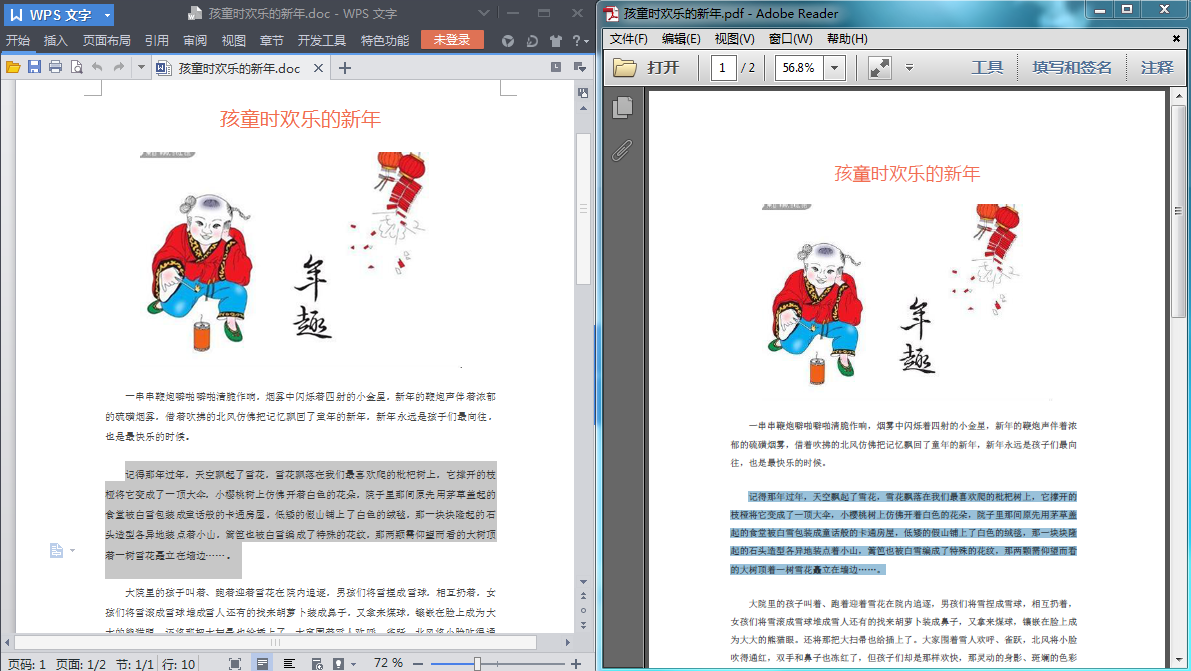Click the Save icon in WPS toolbar
1191x671 pixels.
pos(34,67)
